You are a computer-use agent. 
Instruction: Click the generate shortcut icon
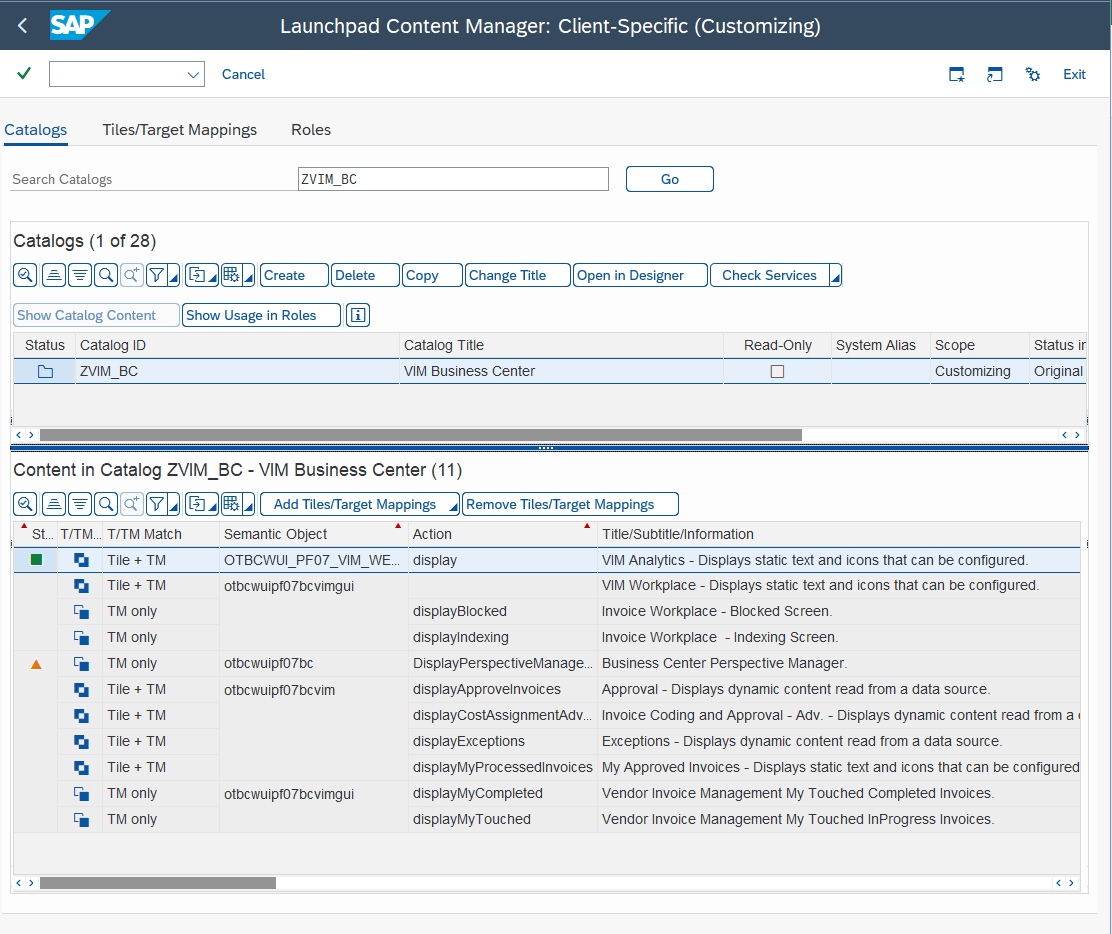pos(995,74)
